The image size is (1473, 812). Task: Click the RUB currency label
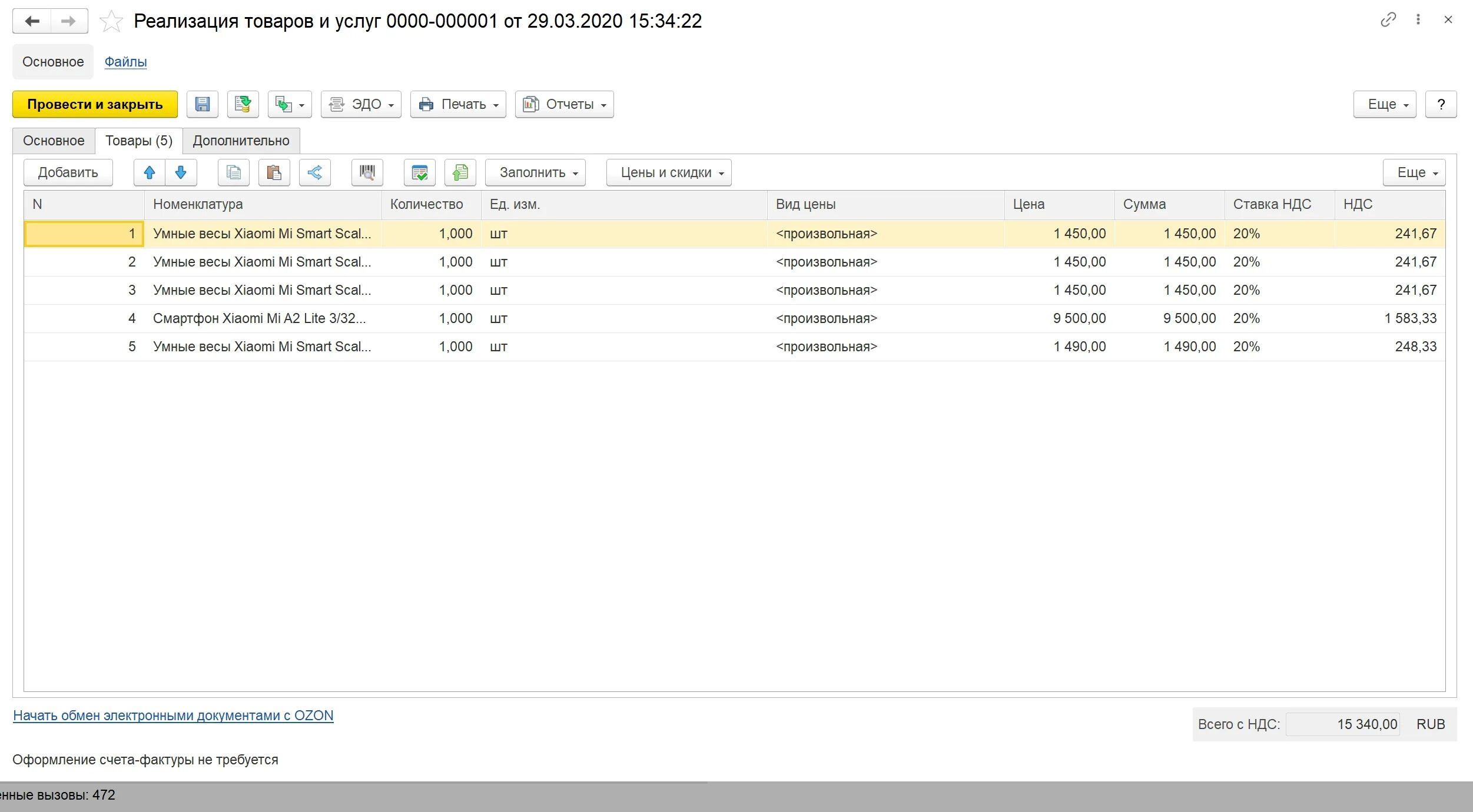point(1431,724)
